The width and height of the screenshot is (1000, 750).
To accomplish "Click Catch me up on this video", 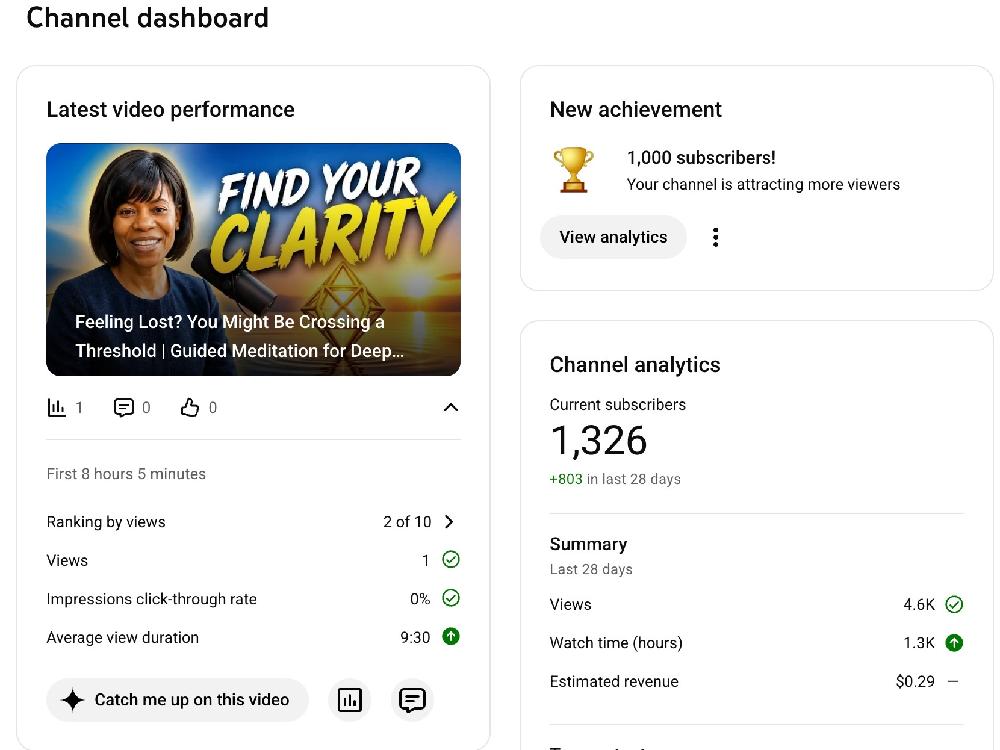I will pos(177,700).
